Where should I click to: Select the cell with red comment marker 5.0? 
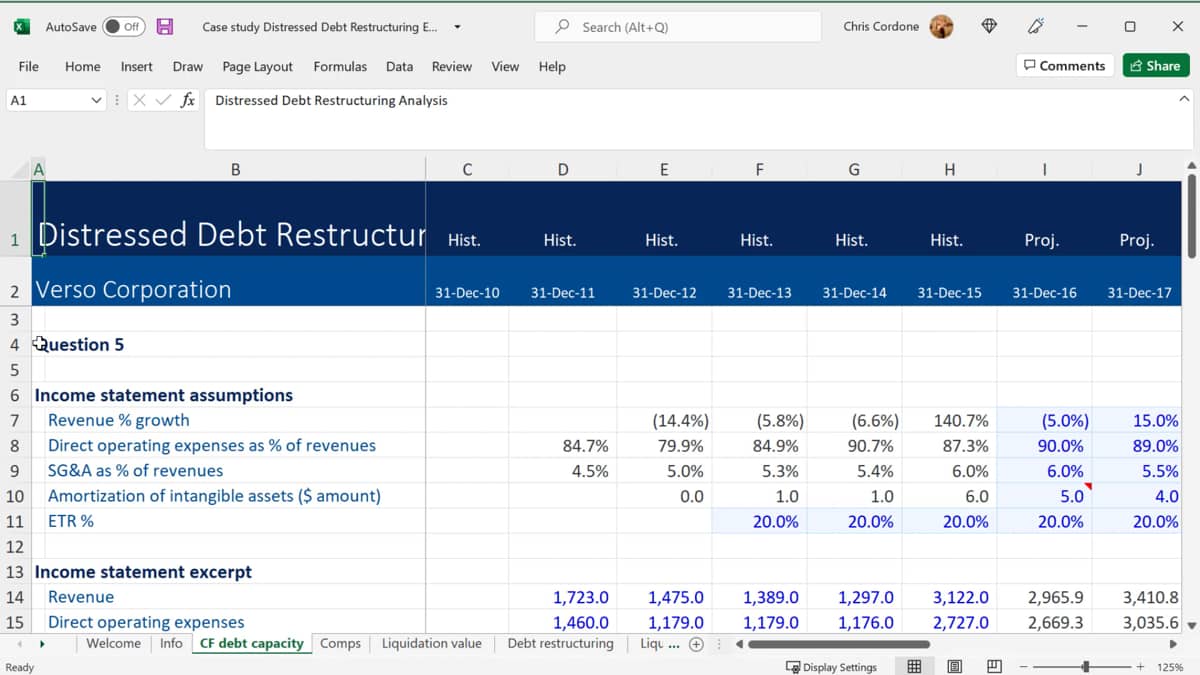click(1044, 496)
